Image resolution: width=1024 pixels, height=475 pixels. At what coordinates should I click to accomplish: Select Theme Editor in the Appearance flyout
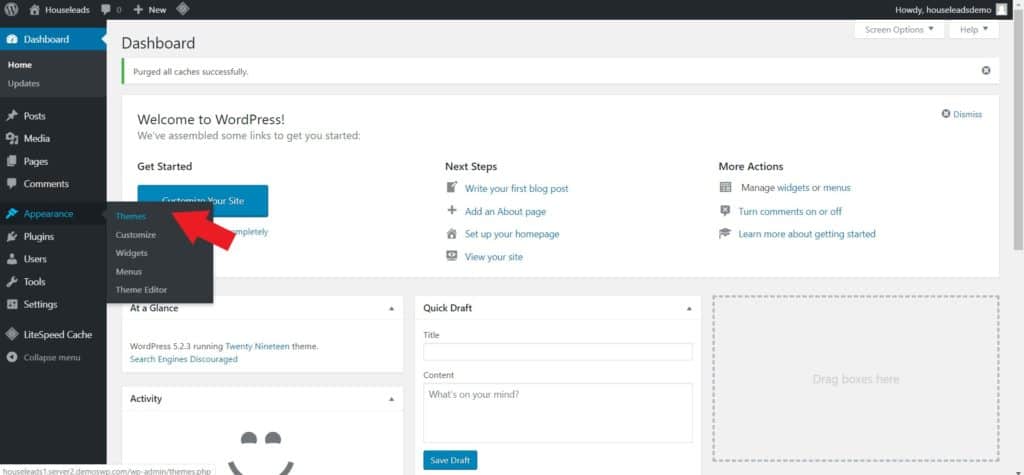[141, 289]
